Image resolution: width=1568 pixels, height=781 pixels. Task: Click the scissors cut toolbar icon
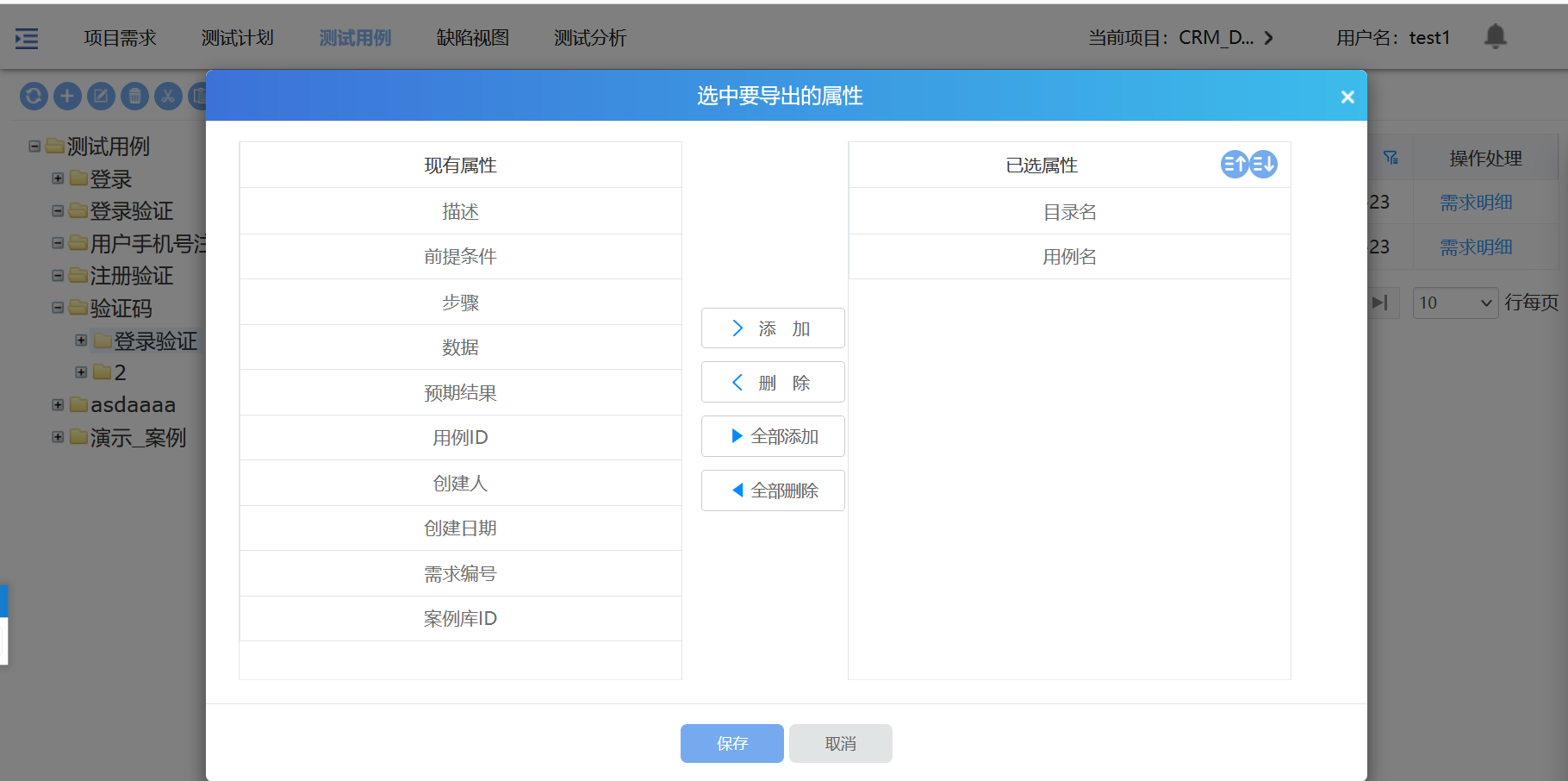coord(168,96)
